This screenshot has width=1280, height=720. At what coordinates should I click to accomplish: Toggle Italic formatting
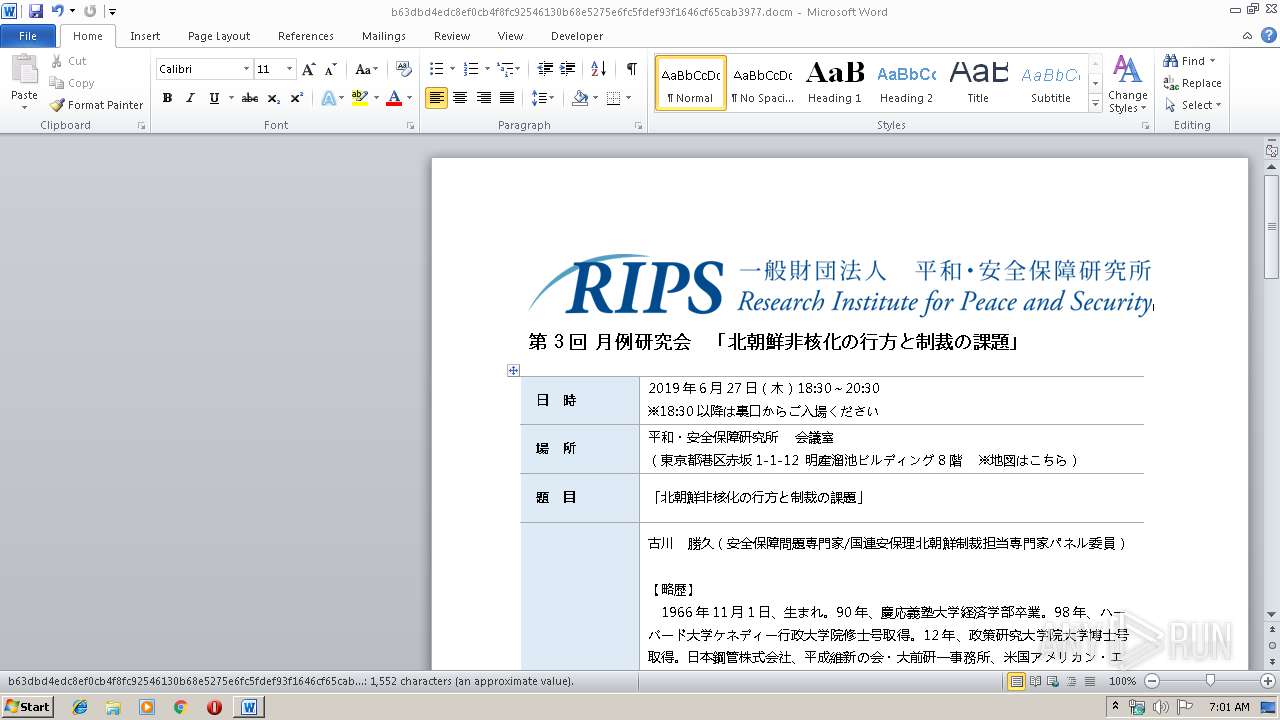click(190, 98)
